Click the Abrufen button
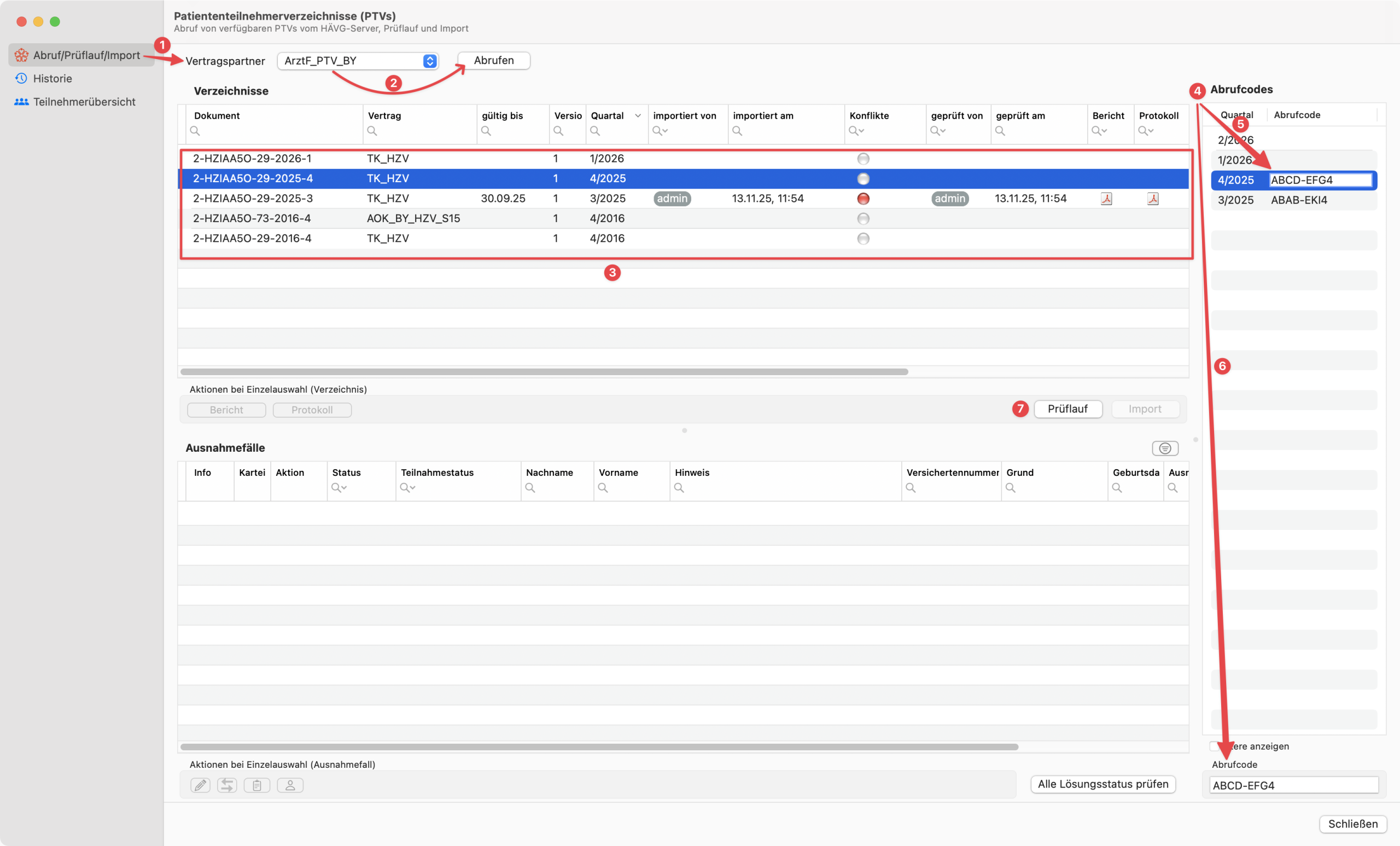The height and width of the screenshot is (846, 1400). 493,61
